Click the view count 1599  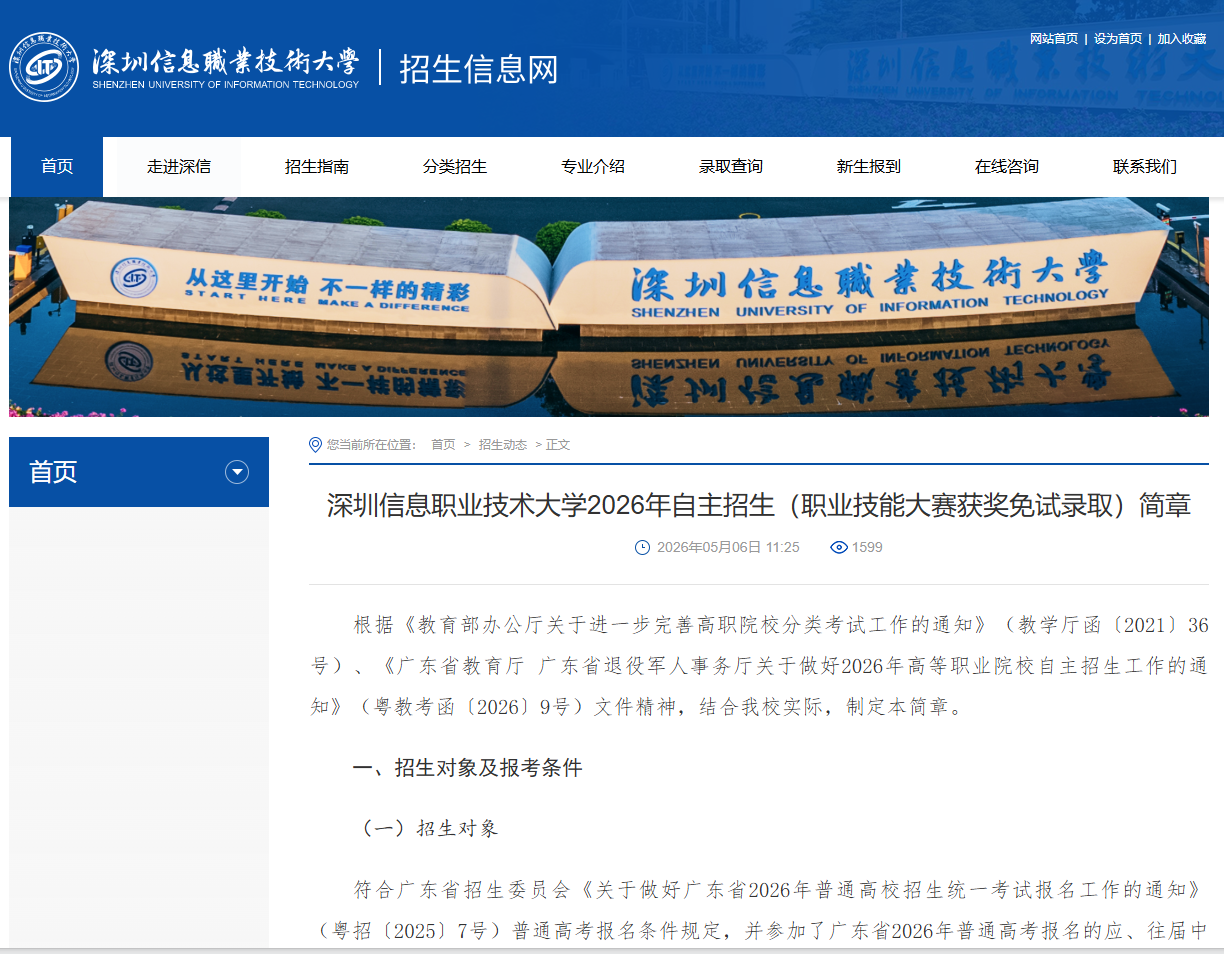pos(867,547)
